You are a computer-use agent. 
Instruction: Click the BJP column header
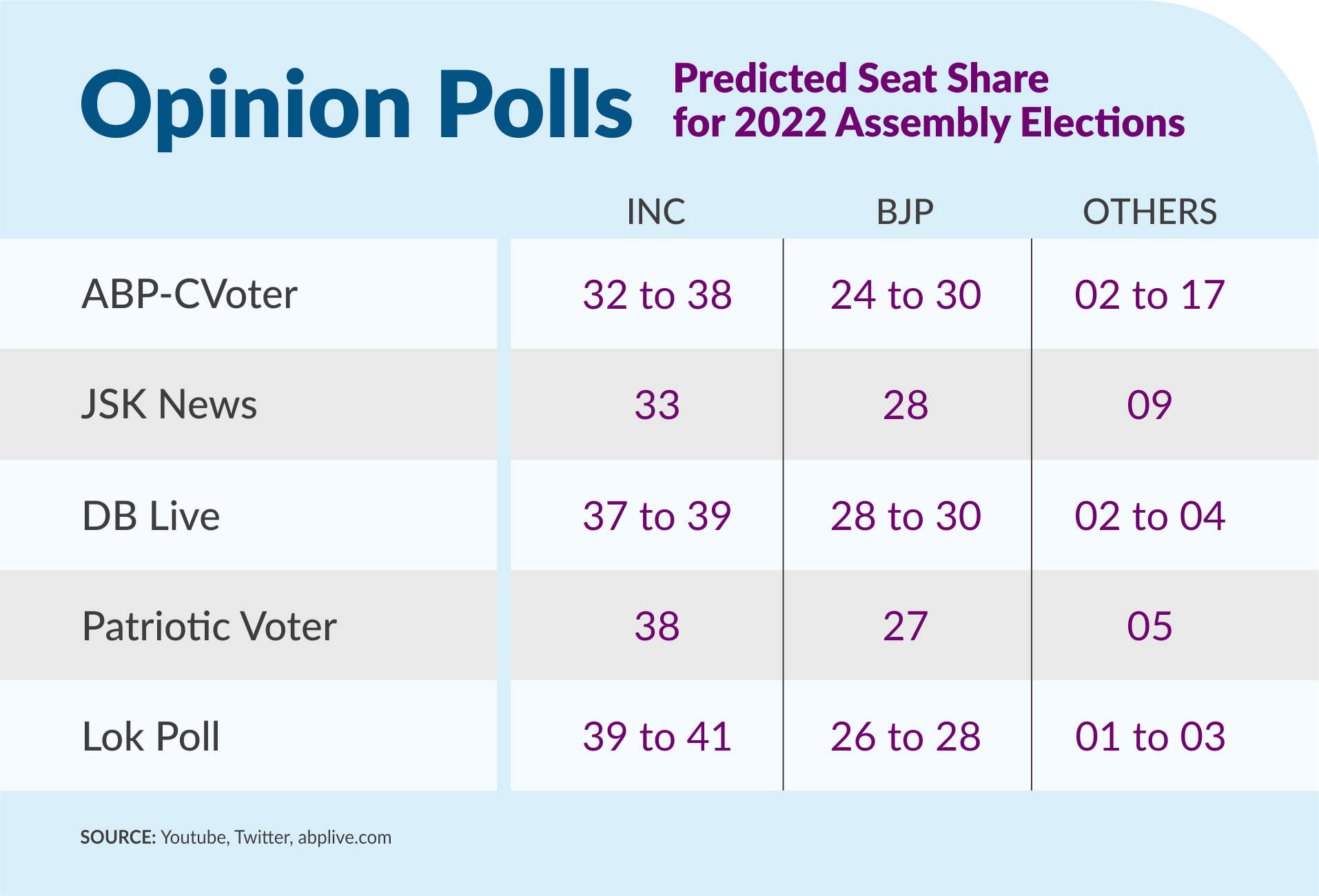coord(905,212)
